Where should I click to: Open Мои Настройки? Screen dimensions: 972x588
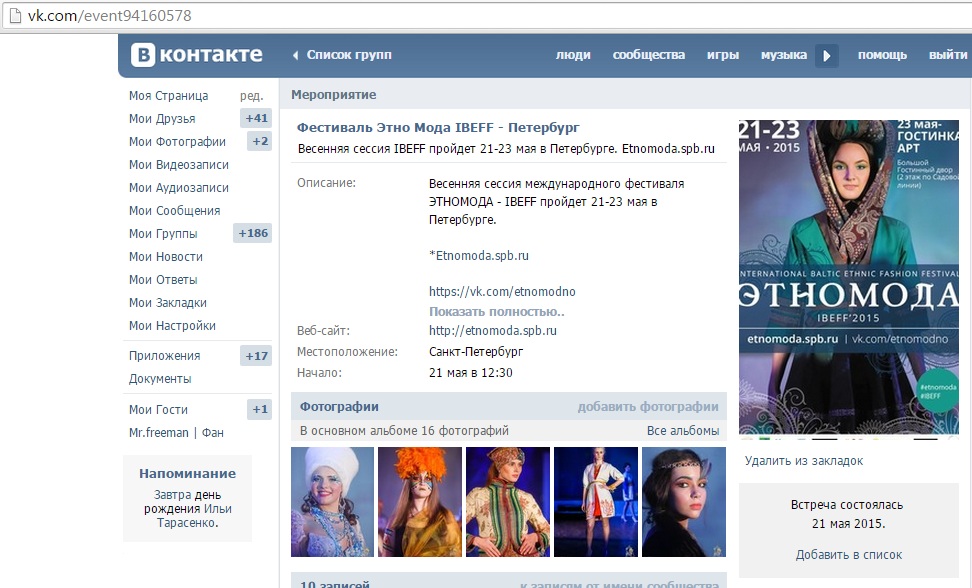pyautogui.click(x=172, y=325)
